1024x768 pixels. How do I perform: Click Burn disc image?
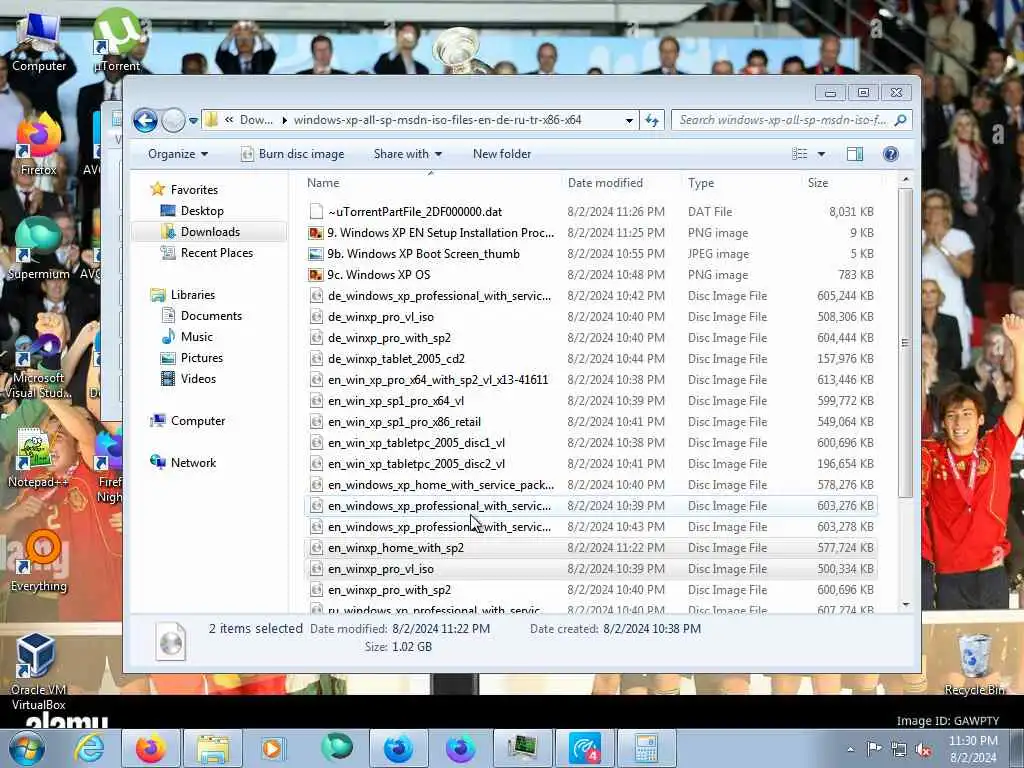[293, 154]
